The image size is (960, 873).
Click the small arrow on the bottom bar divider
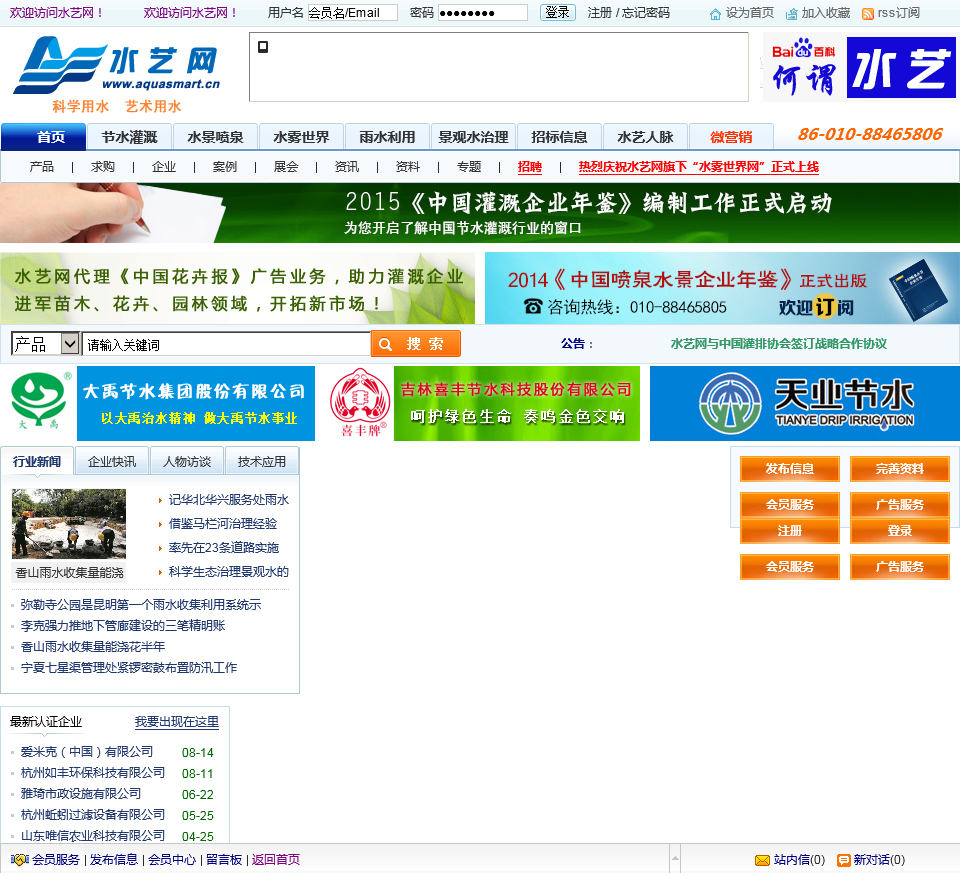[x=675, y=858]
